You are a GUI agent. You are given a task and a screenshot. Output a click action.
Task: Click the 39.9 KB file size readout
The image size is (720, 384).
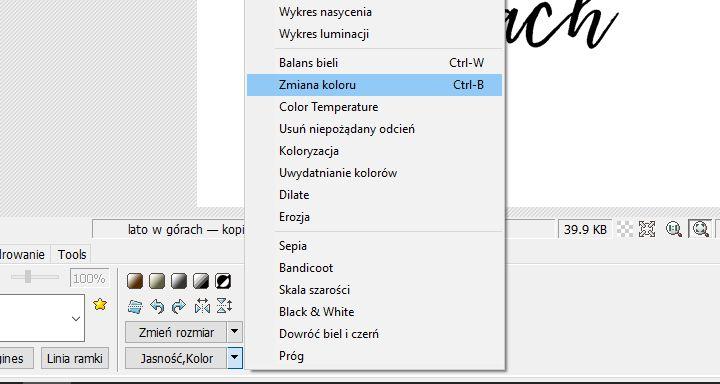[585, 229]
